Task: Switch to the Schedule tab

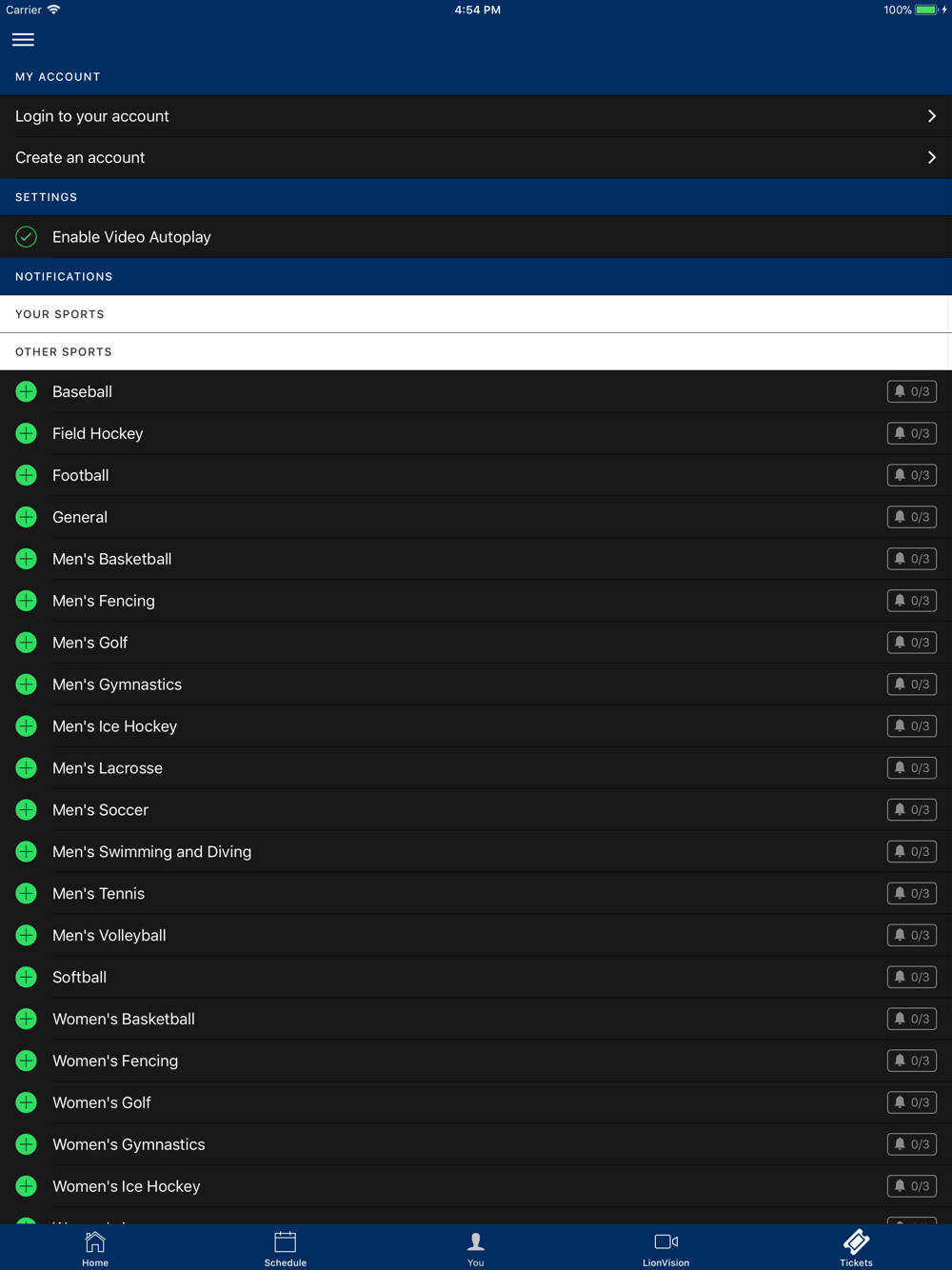Action: pos(286,1248)
